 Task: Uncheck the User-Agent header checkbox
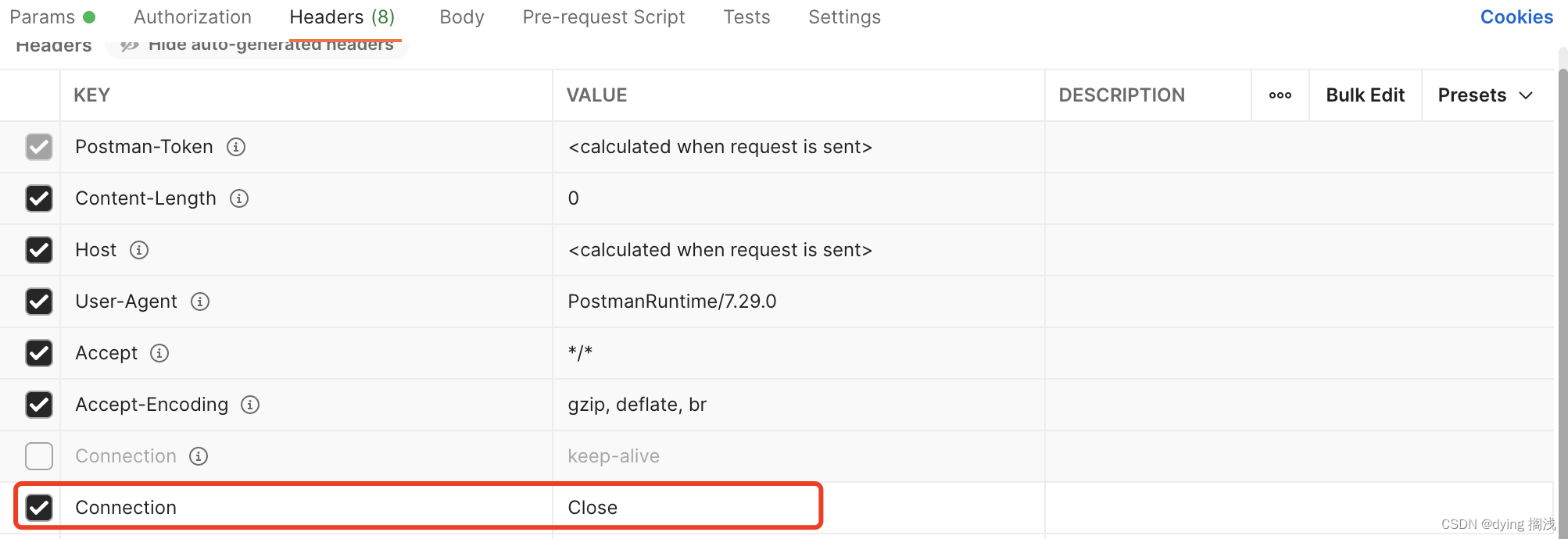pos(39,302)
